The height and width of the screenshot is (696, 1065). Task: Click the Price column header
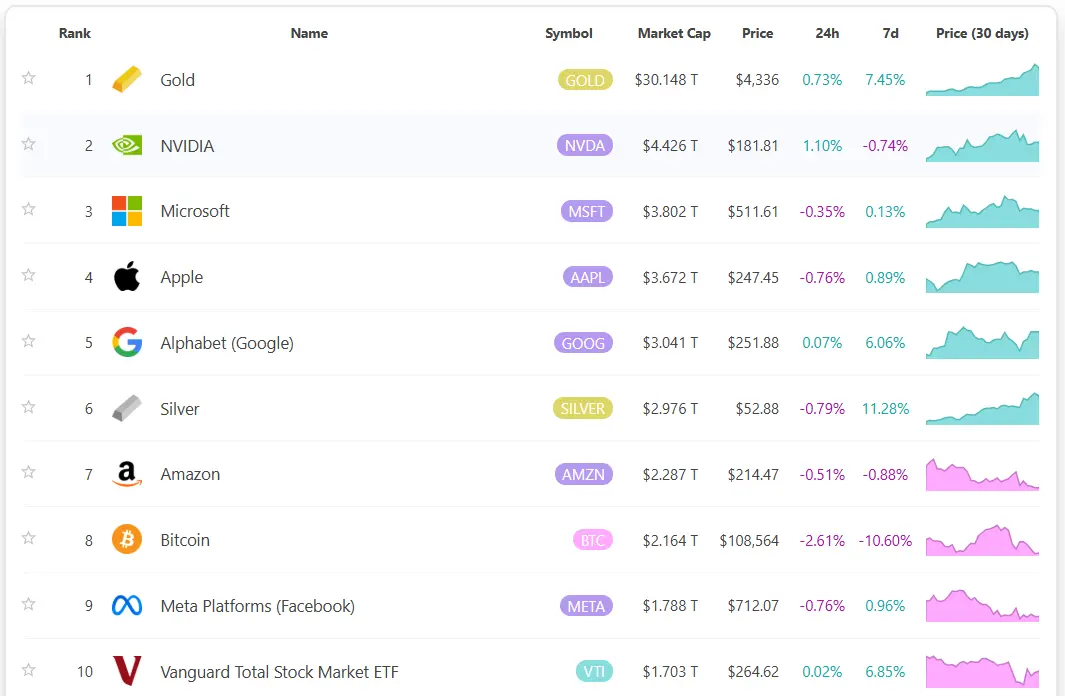(757, 33)
